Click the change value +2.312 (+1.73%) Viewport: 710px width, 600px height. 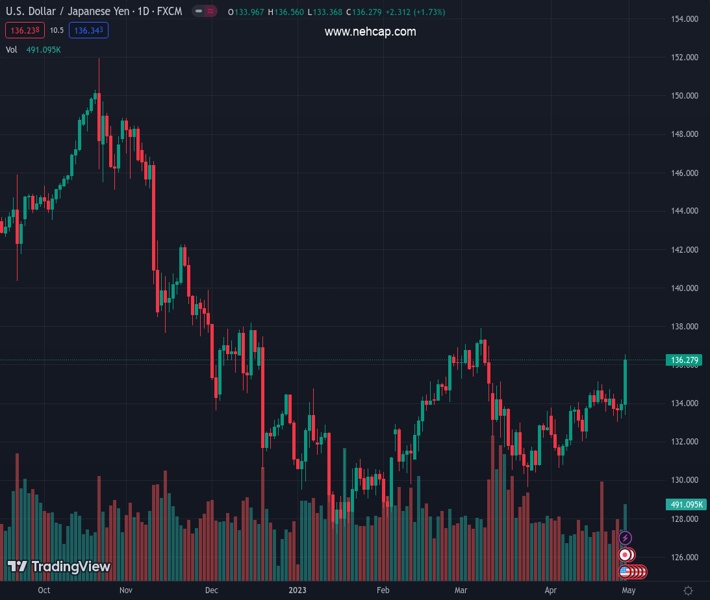(415, 12)
